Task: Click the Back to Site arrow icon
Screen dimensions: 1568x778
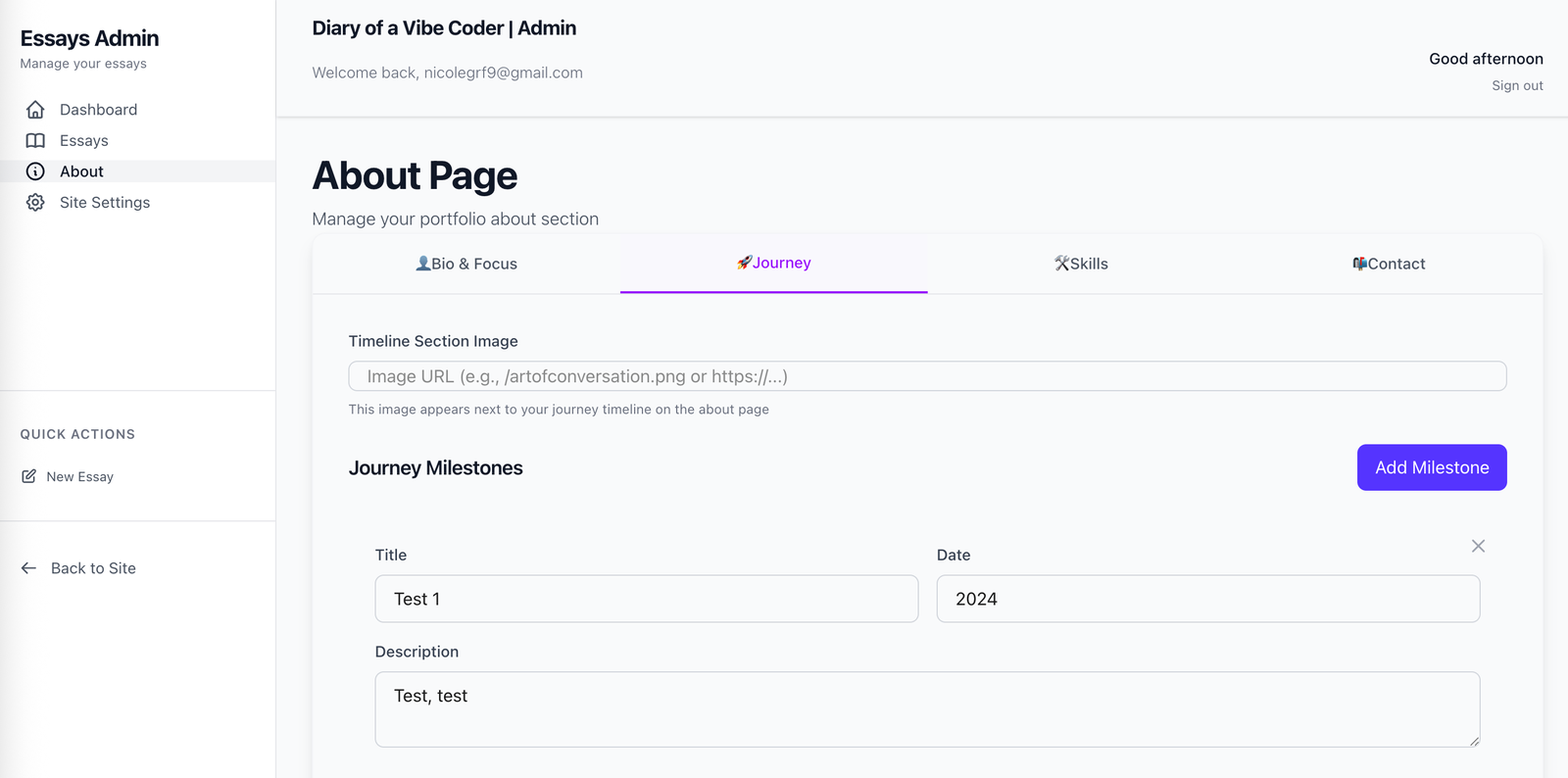Action: point(28,568)
